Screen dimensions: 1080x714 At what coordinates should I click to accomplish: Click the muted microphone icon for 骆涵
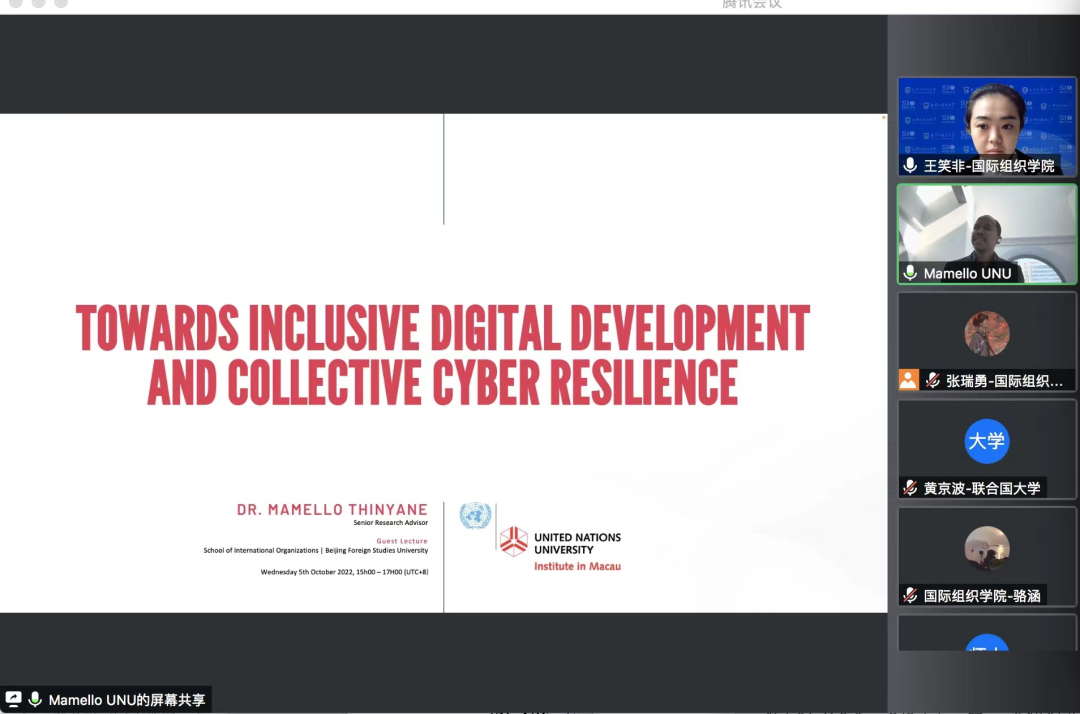[910, 595]
